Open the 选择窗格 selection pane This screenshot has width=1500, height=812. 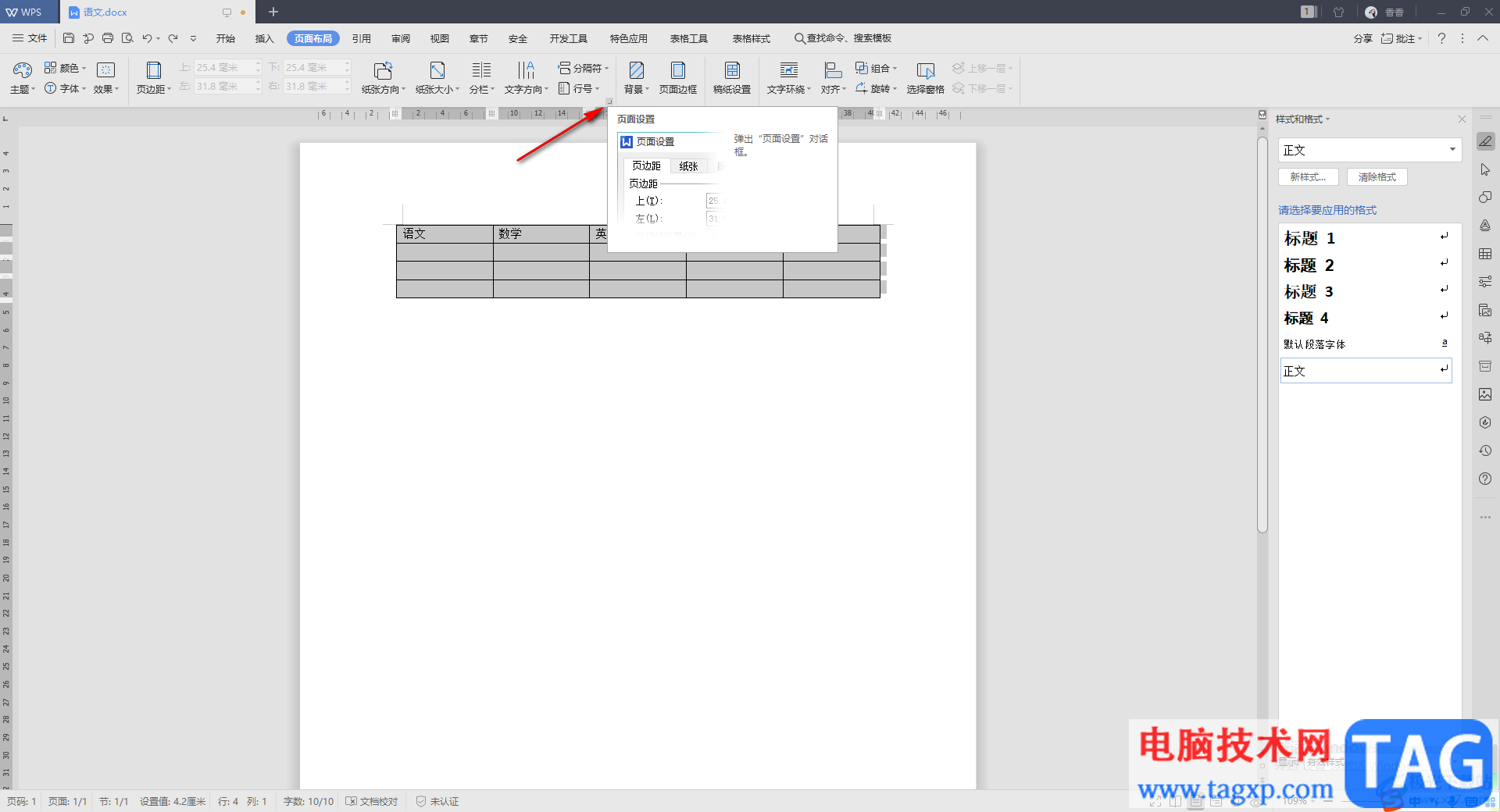(x=926, y=77)
